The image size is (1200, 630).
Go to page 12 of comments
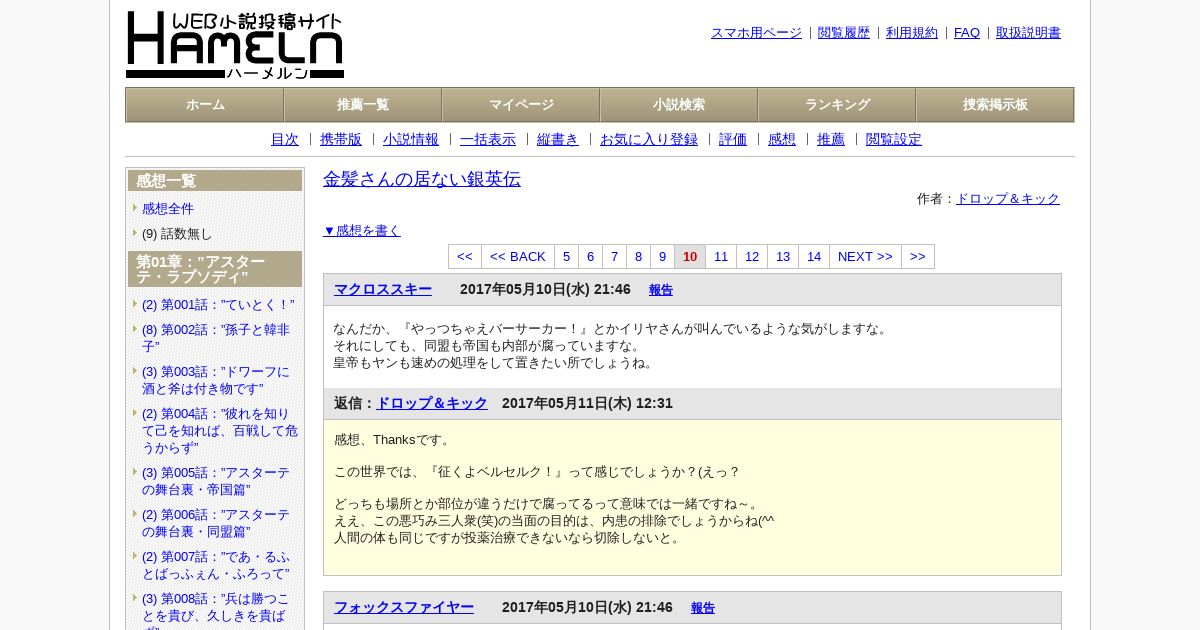[x=752, y=257]
